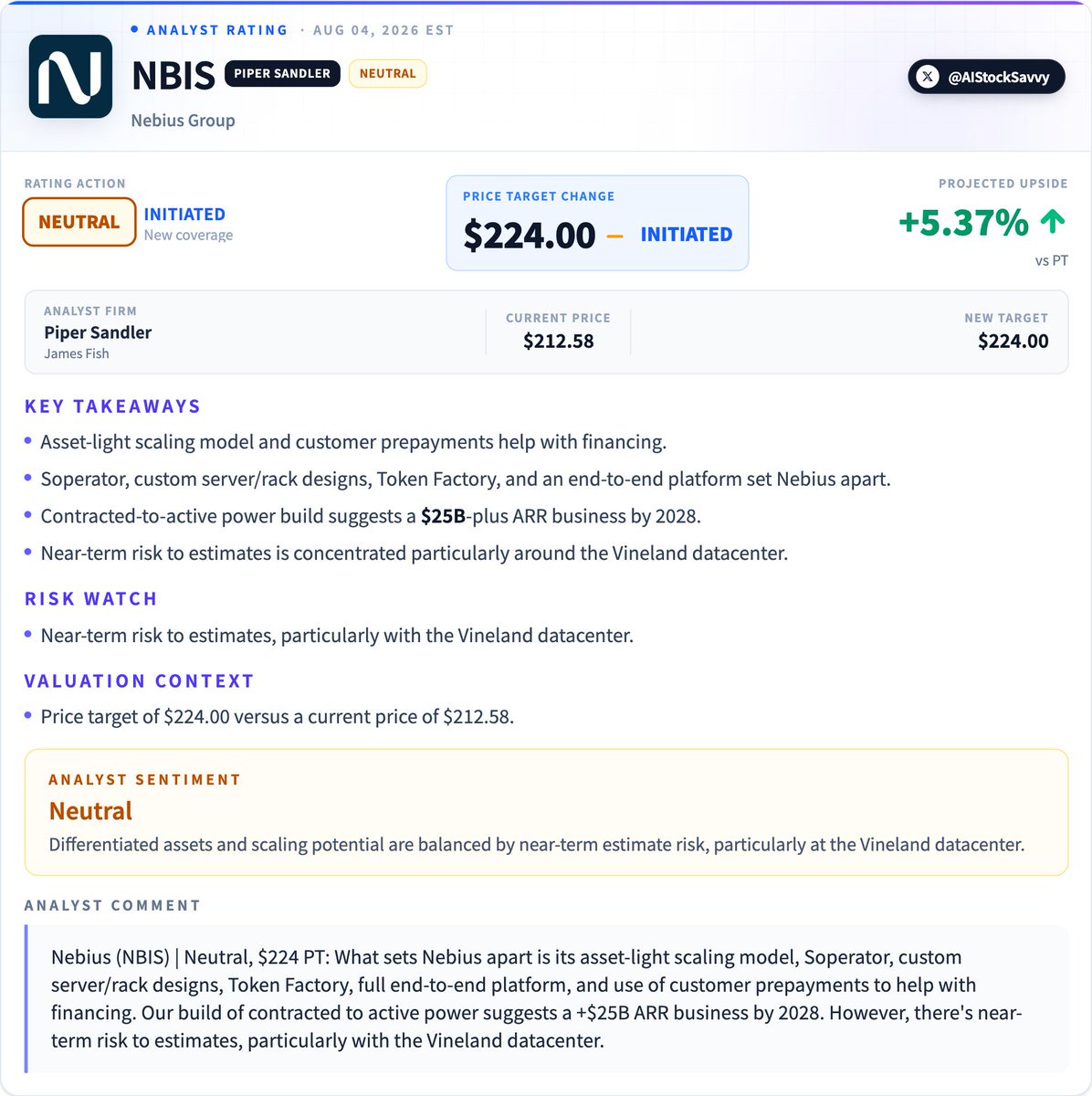Click the blue dot before Analyst Rating
This screenshot has height=1096, width=1092.
pyautogui.click(x=135, y=30)
